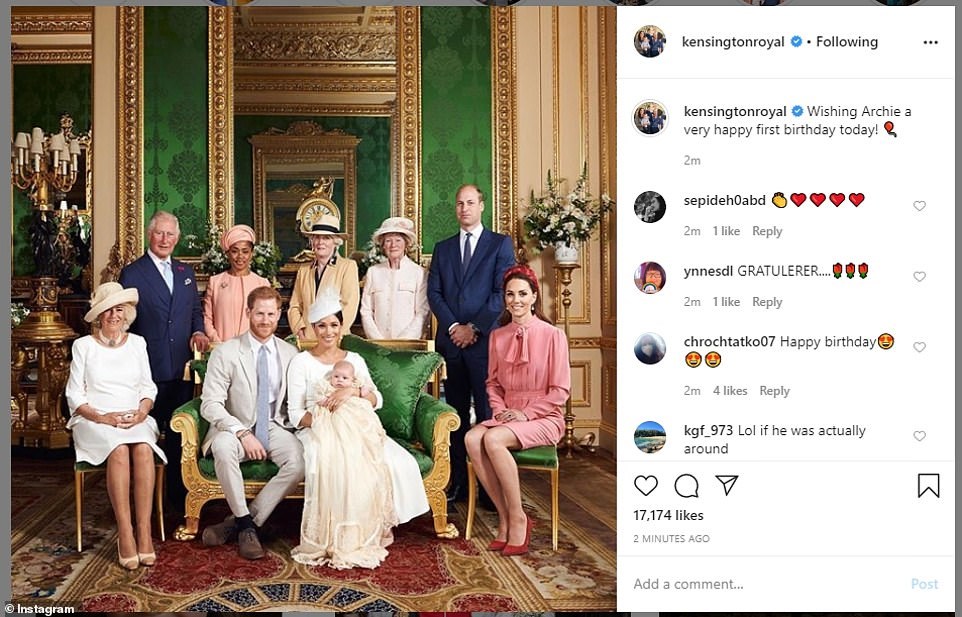
Task: Click the Following button
Action: tap(846, 42)
